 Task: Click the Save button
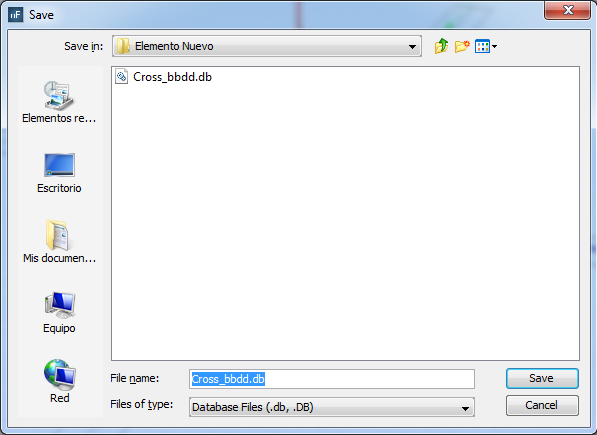[542, 378]
